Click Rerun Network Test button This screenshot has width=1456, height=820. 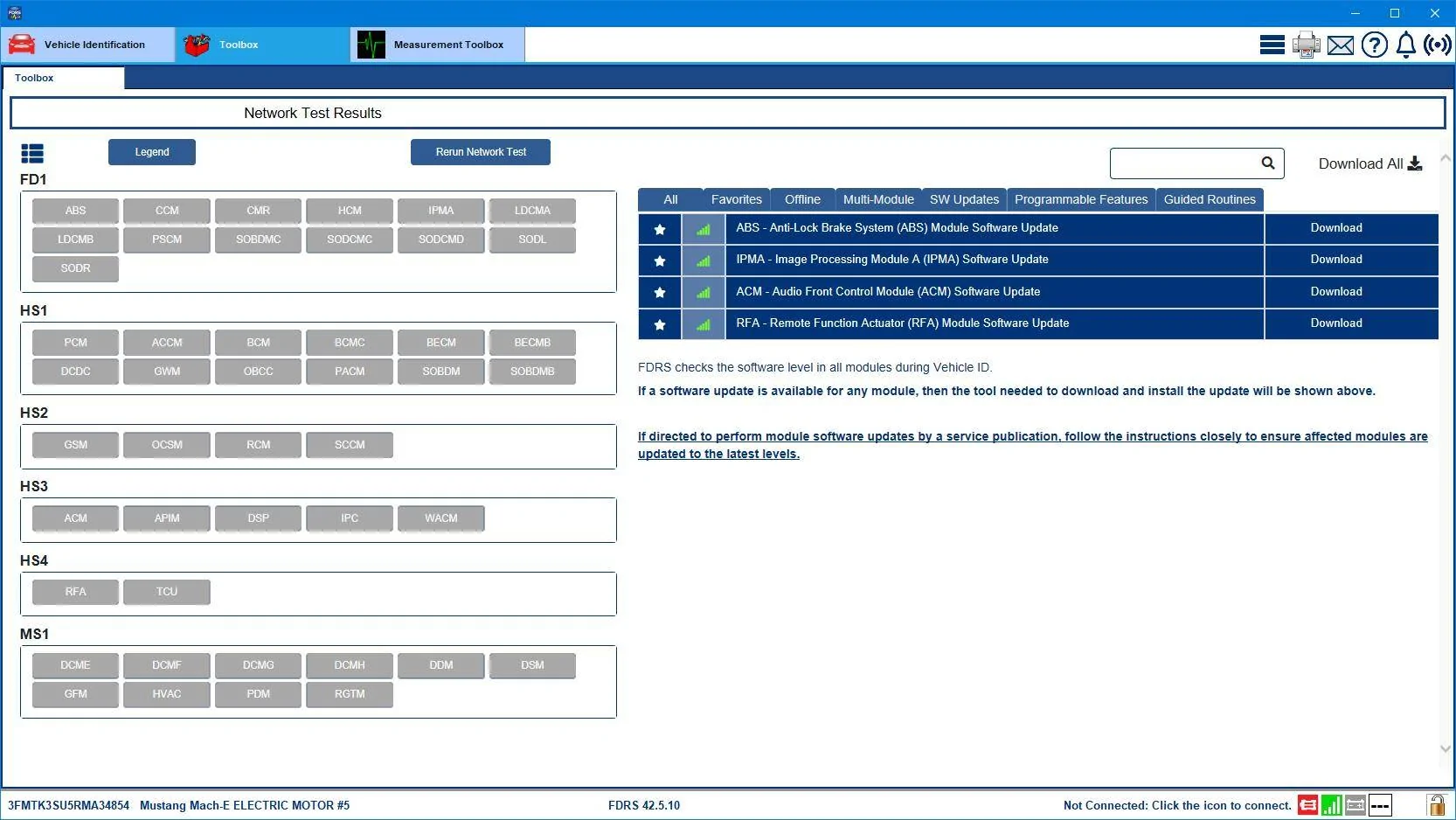coord(481,152)
